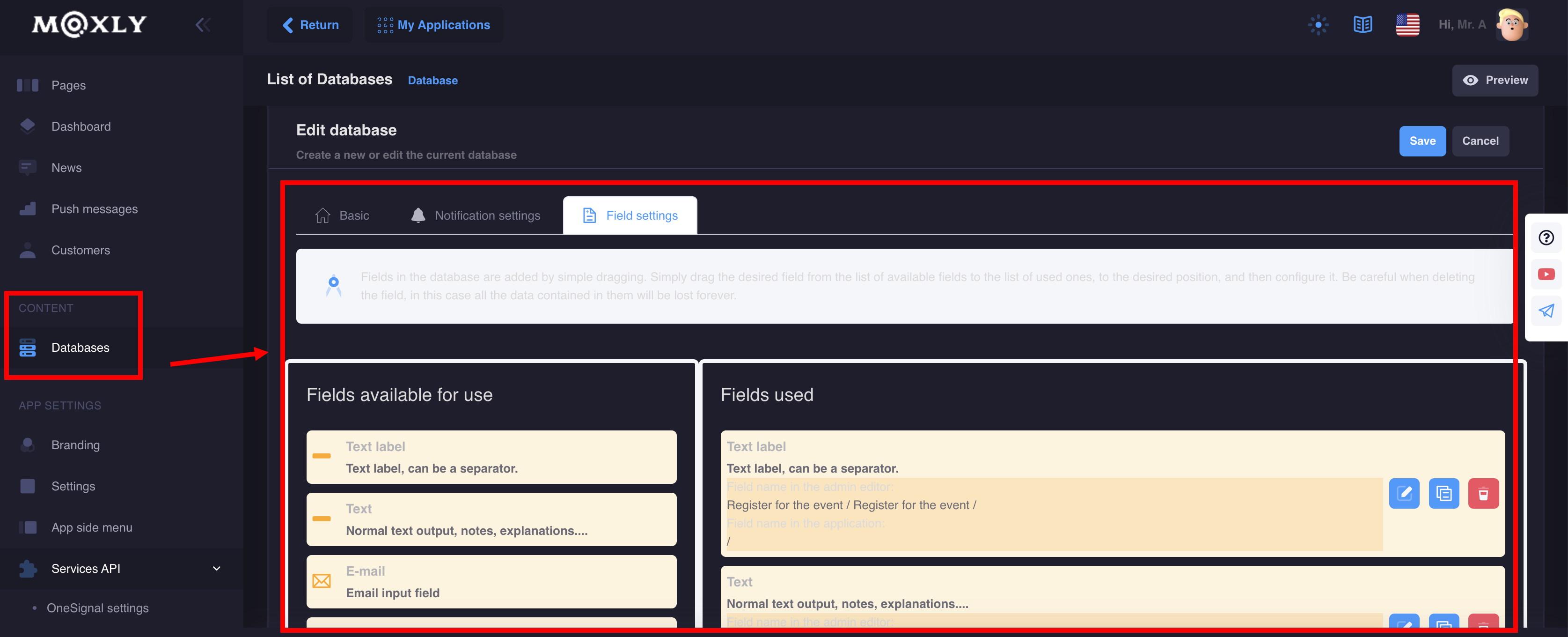The height and width of the screenshot is (637, 1568).
Task: Open the YouTube video tutorial icon
Action: [1546, 274]
